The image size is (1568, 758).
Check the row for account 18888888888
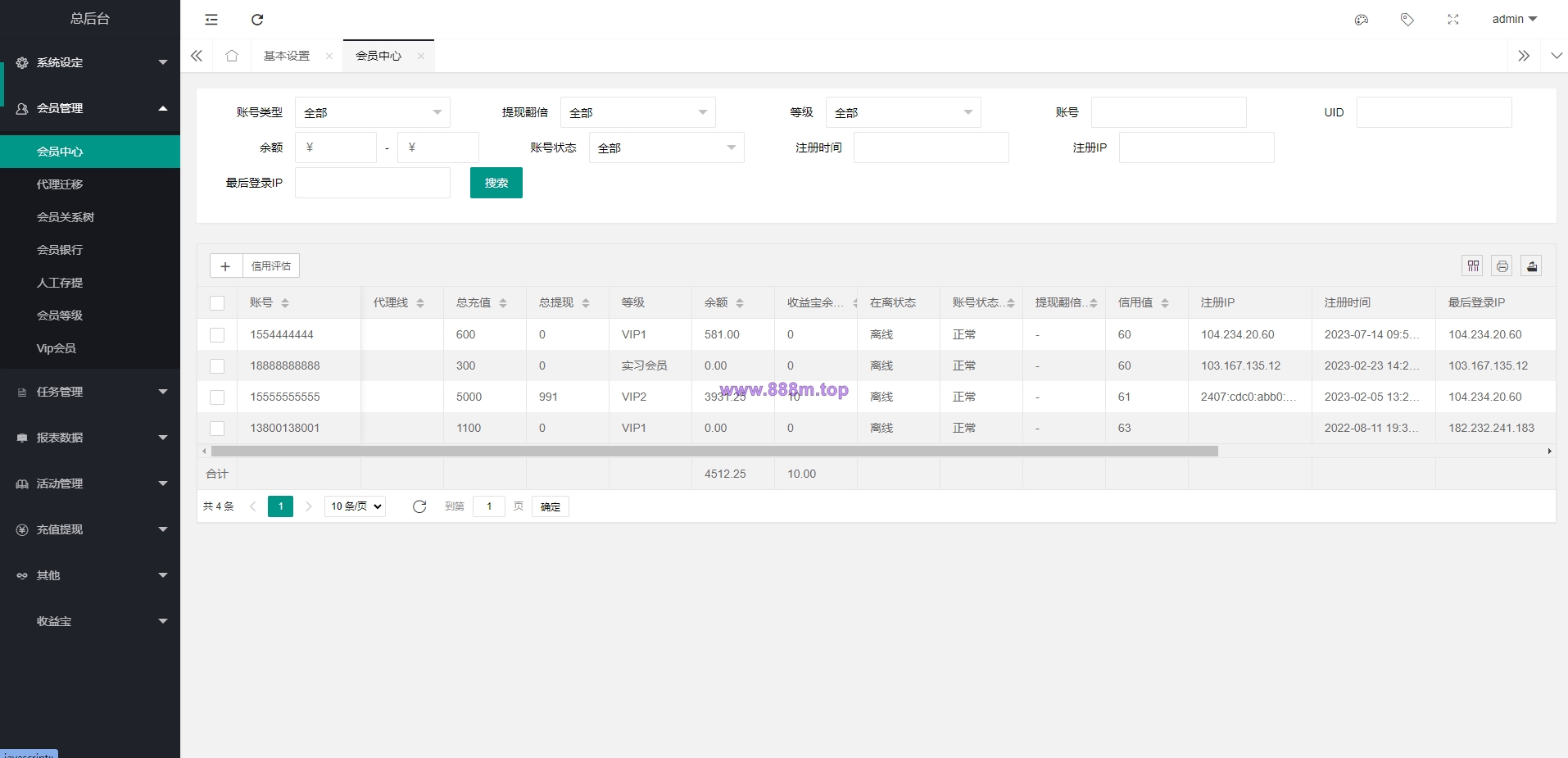[217, 366]
